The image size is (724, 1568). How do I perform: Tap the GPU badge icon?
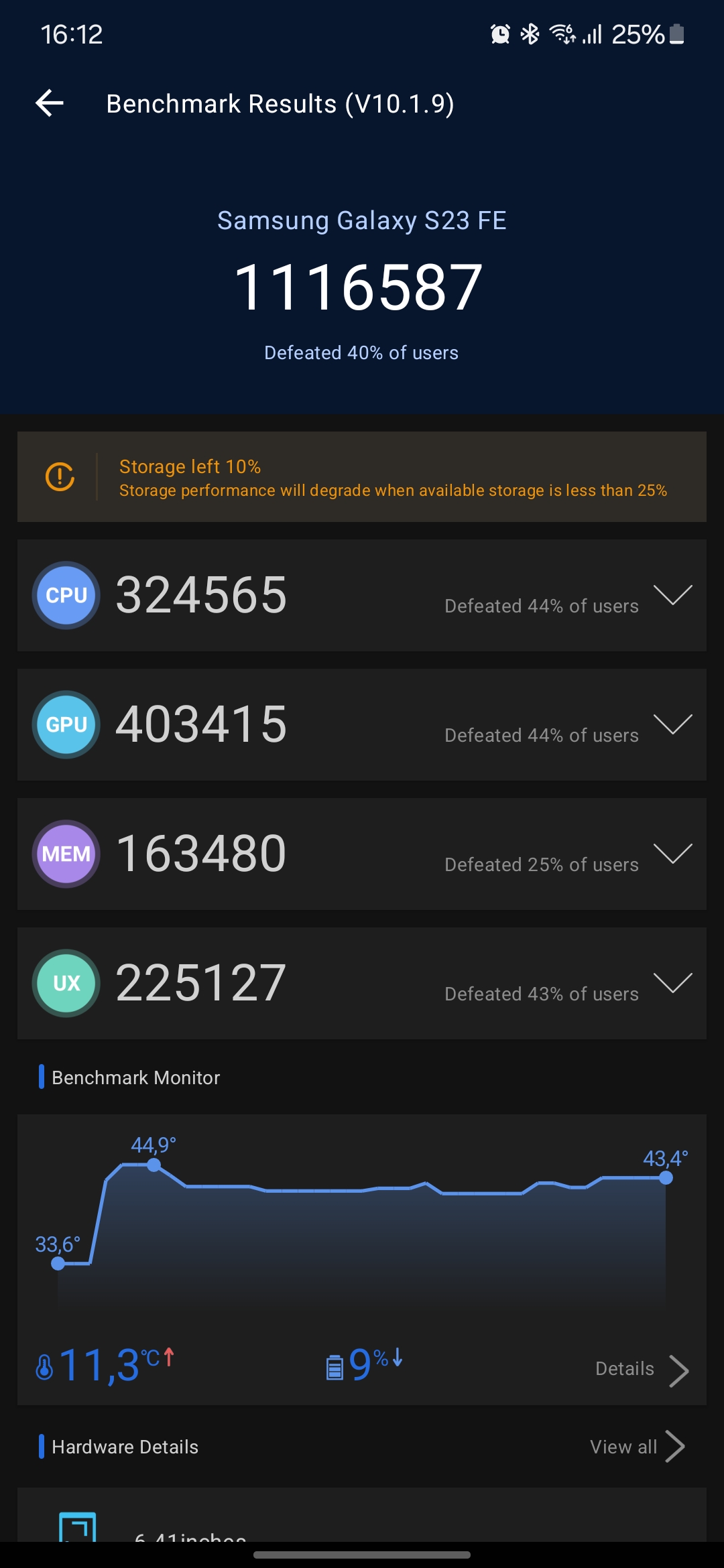(66, 724)
